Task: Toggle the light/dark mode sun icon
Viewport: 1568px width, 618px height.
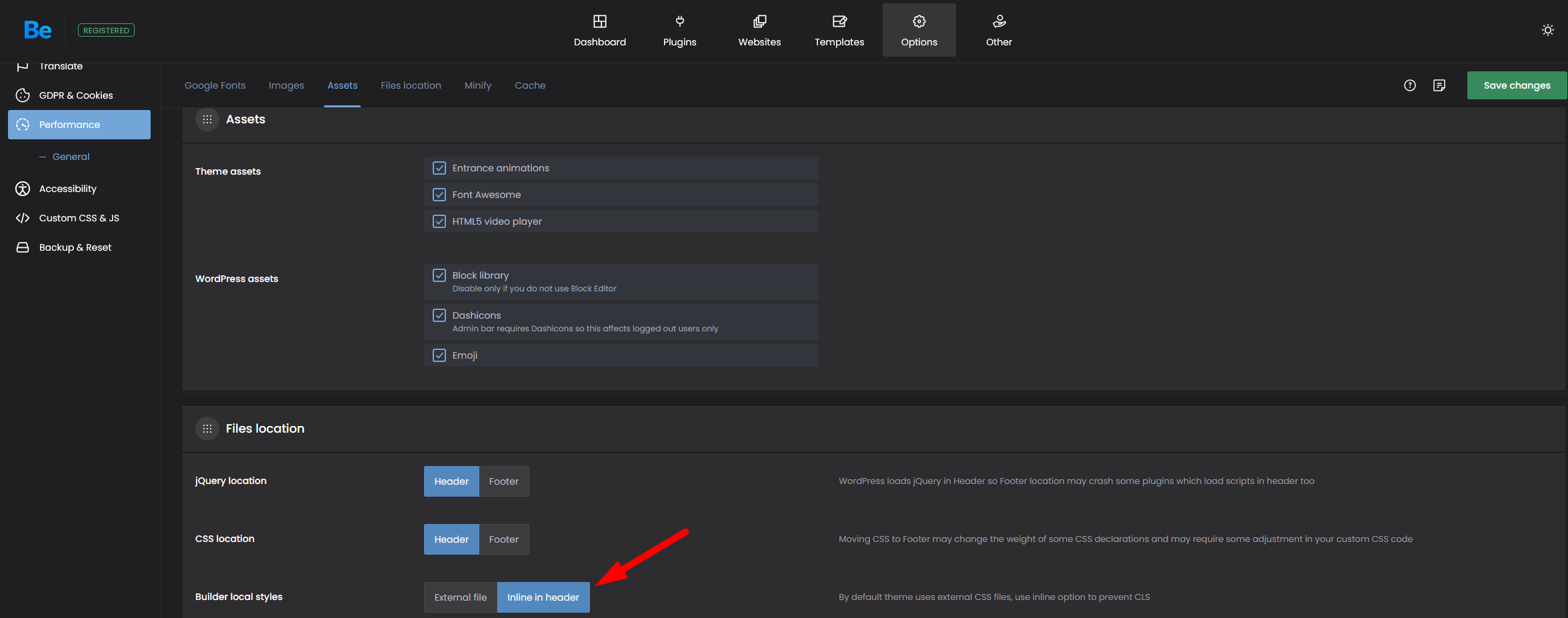Action: 1548,30
